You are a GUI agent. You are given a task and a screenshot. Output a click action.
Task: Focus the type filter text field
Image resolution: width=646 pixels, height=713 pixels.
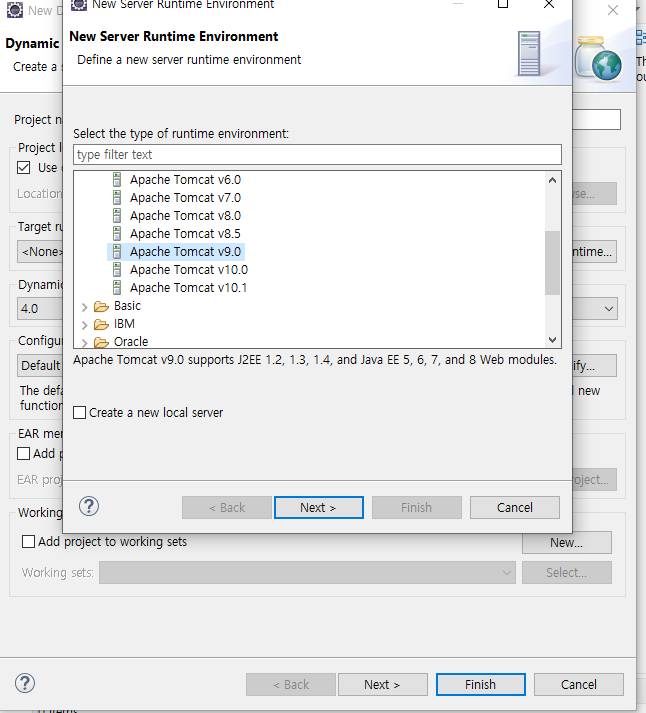point(317,155)
